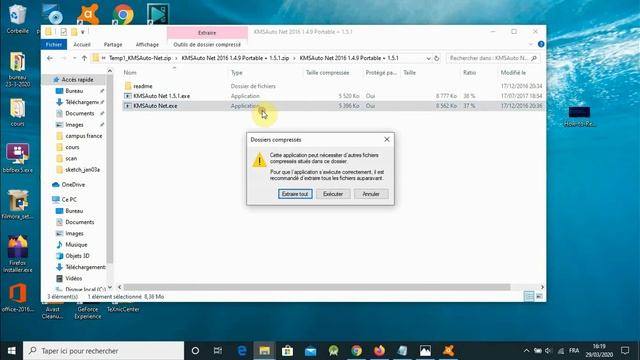
Task: Open scan folder in sidebar
Action: coord(71,158)
